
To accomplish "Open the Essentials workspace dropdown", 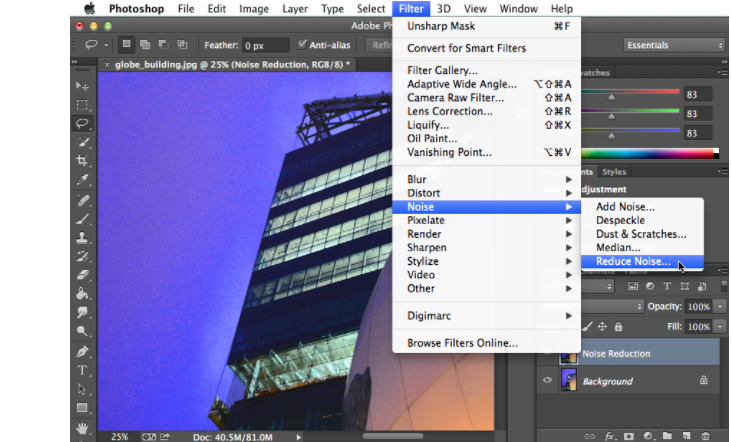I will (673, 45).
